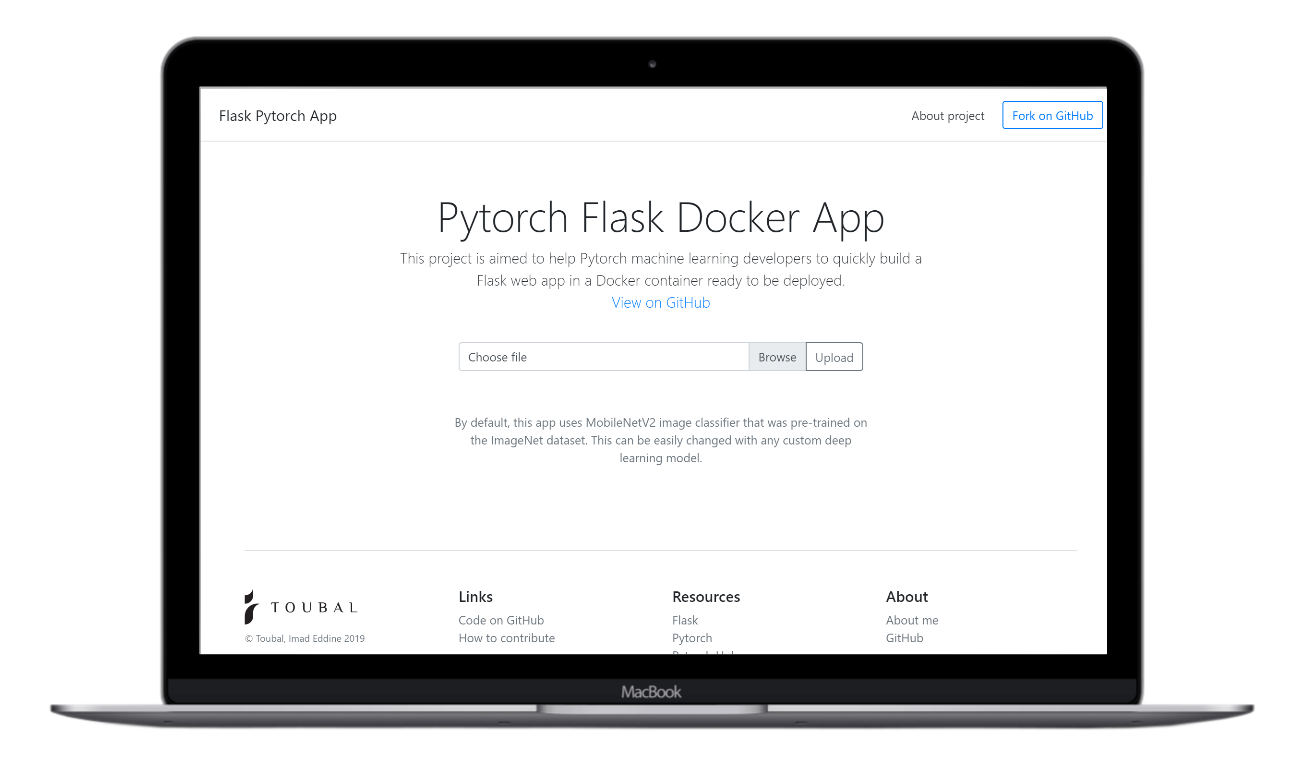Click the Flask Pytorch App brand title

point(278,116)
